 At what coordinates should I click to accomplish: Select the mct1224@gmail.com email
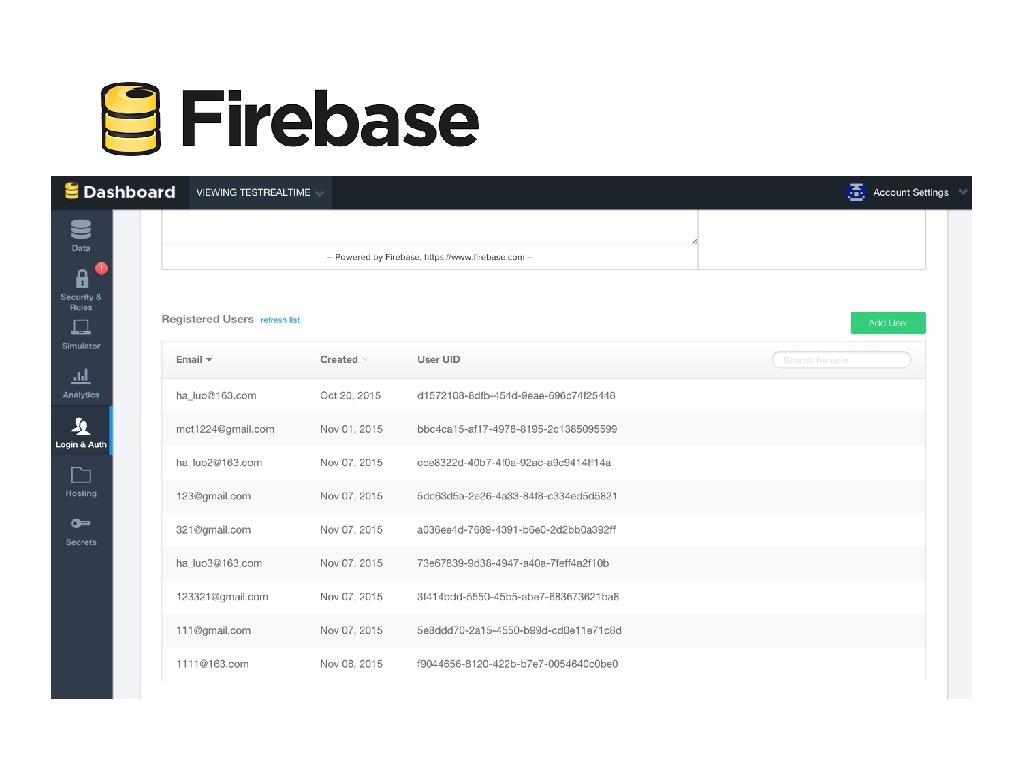coord(225,429)
